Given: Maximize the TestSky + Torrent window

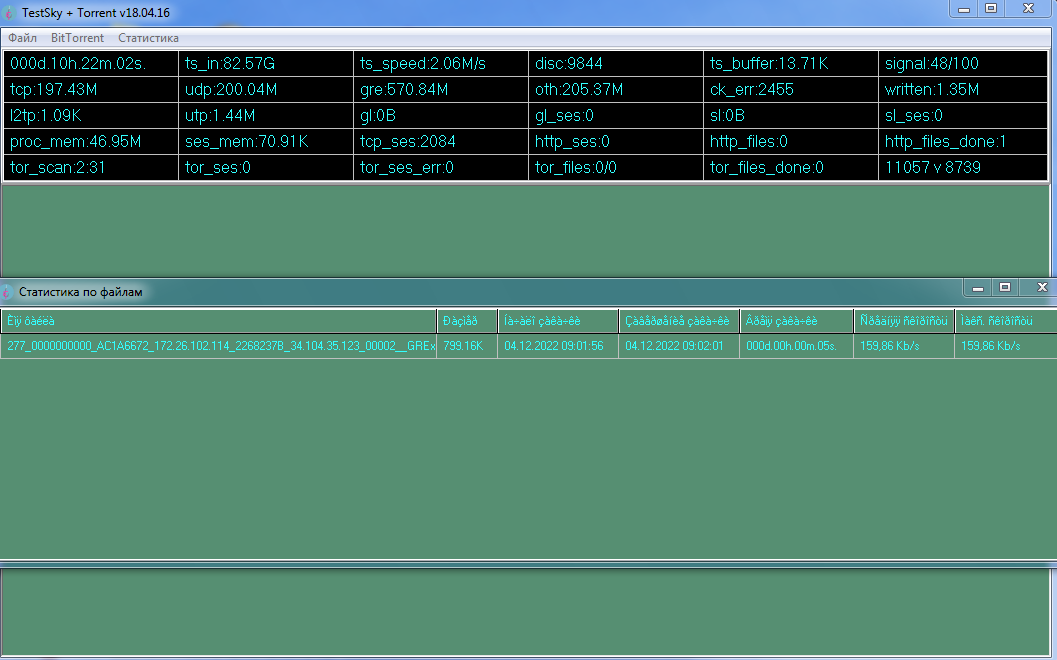Looking at the screenshot, I should point(991,8).
